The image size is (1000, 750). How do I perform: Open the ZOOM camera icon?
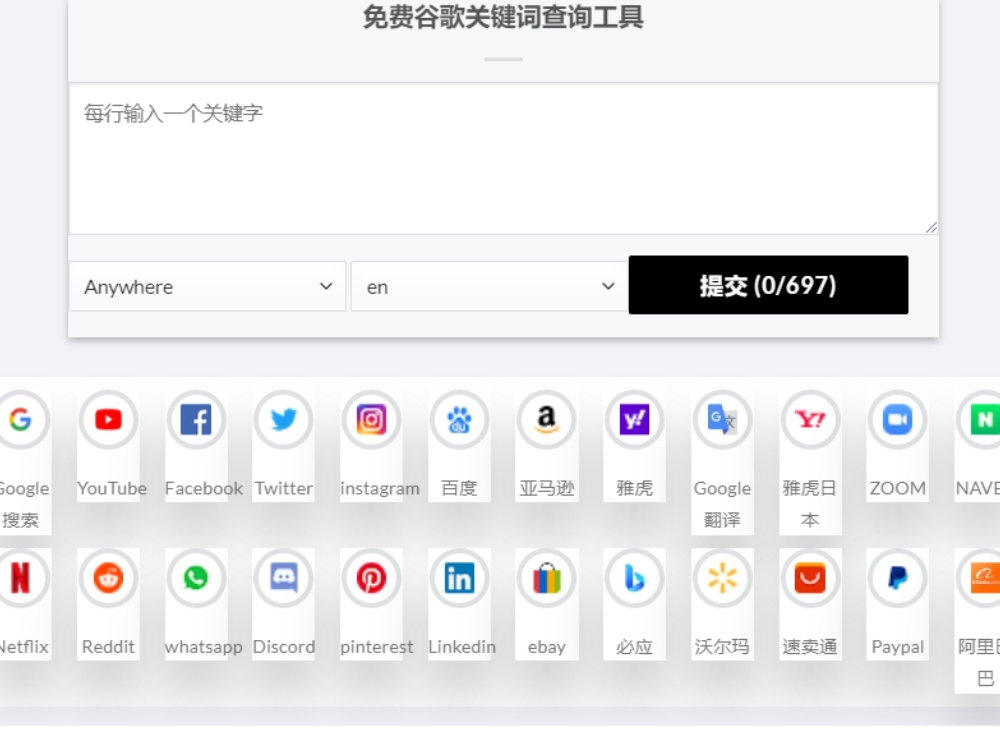[897, 420]
